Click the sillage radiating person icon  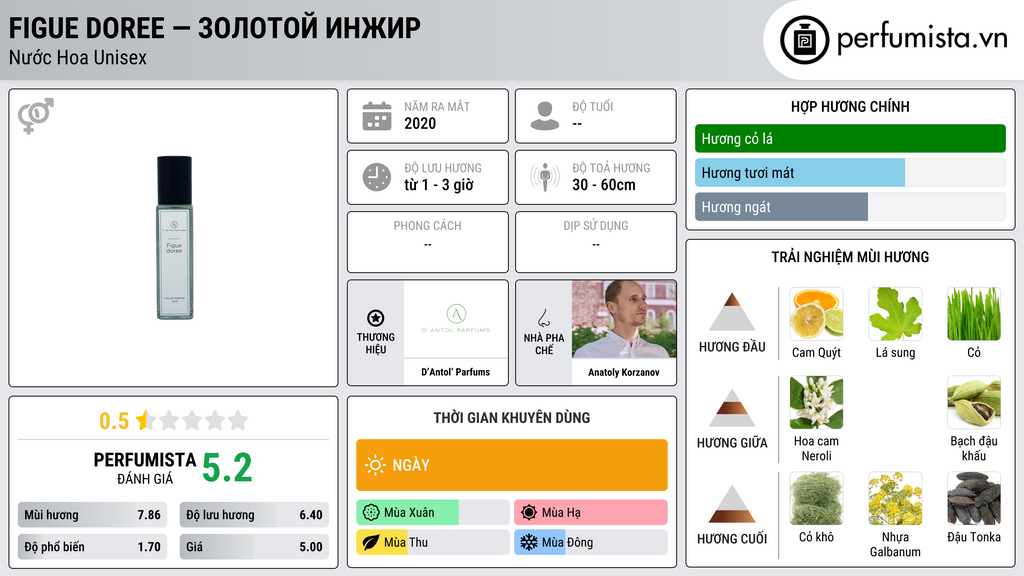click(x=545, y=177)
